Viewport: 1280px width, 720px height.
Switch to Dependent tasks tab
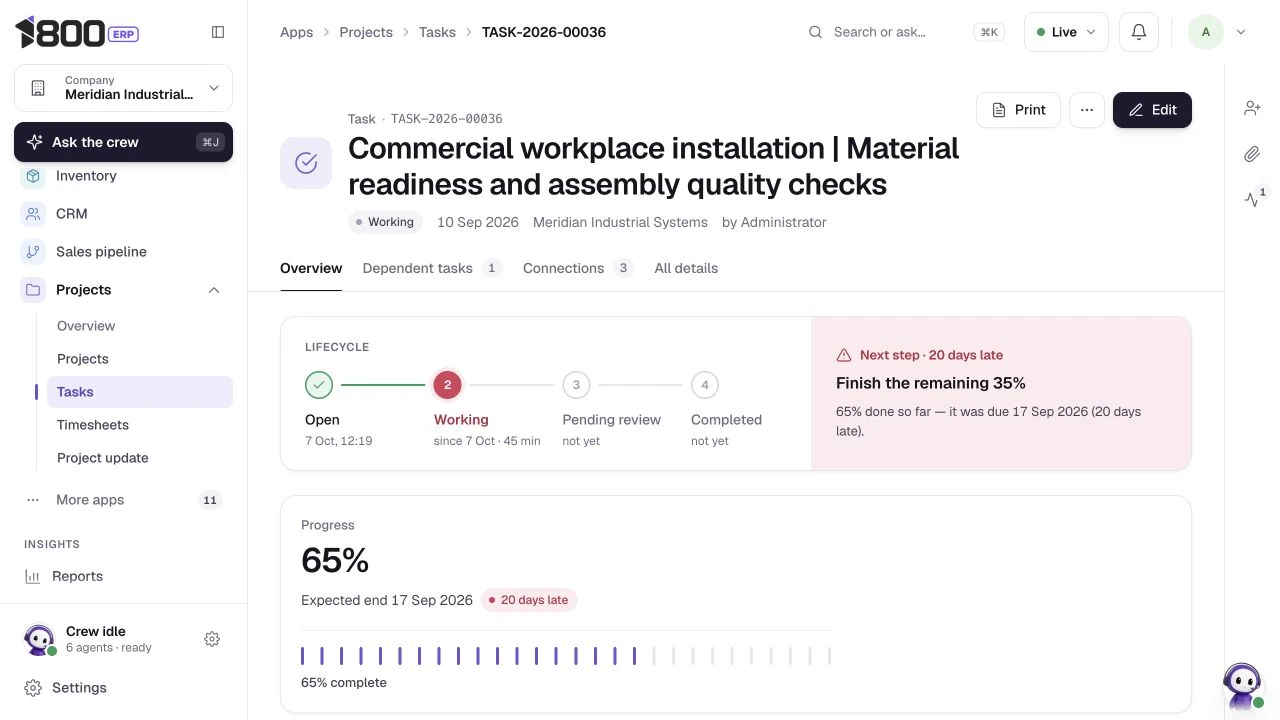click(x=432, y=268)
